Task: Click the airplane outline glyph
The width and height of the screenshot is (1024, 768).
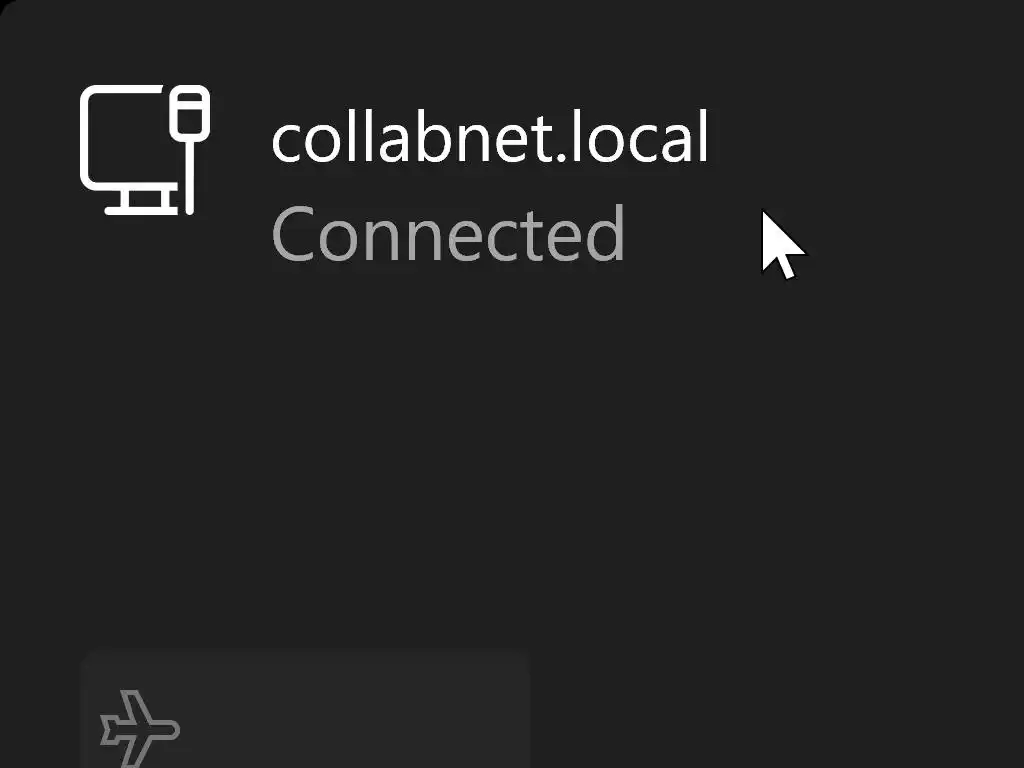Action: (x=140, y=728)
